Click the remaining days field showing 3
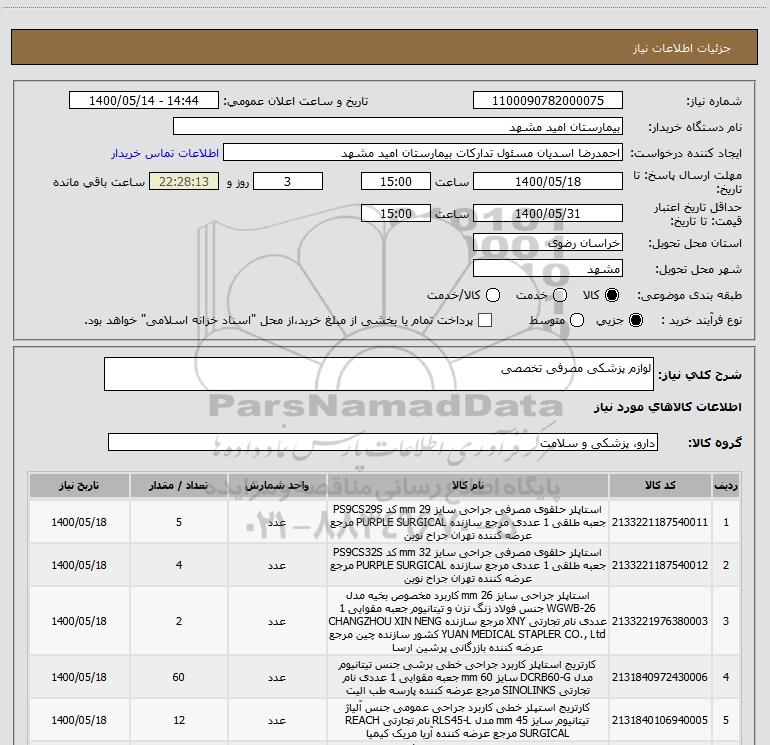The image size is (770, 745). tap(288, 181)
